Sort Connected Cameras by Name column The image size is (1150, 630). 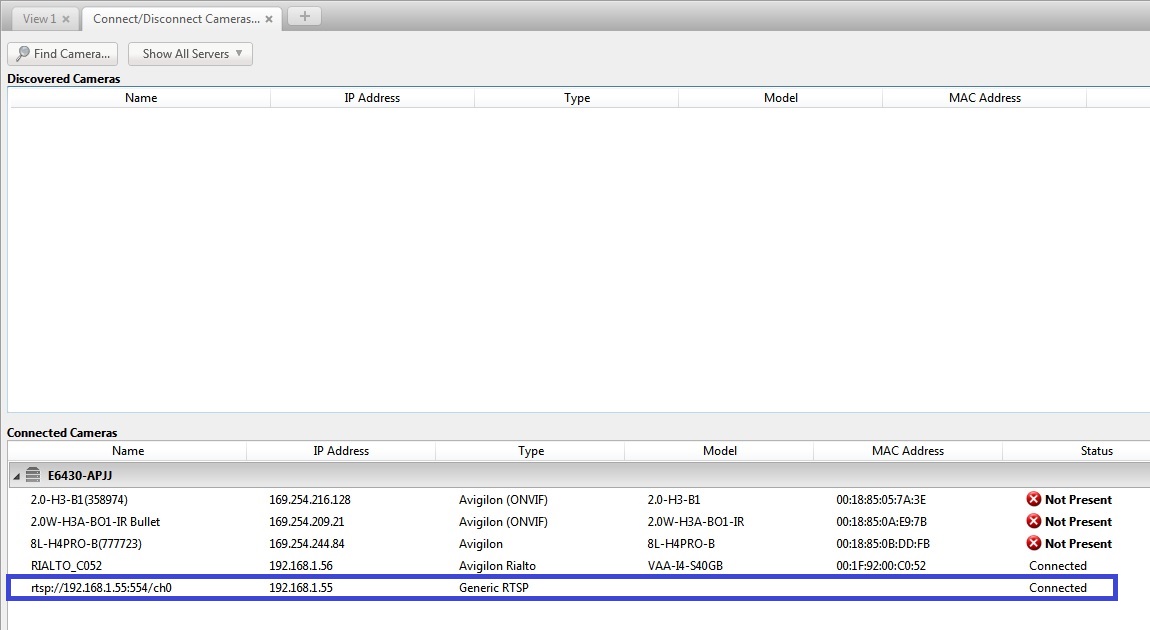click(128, 451)
